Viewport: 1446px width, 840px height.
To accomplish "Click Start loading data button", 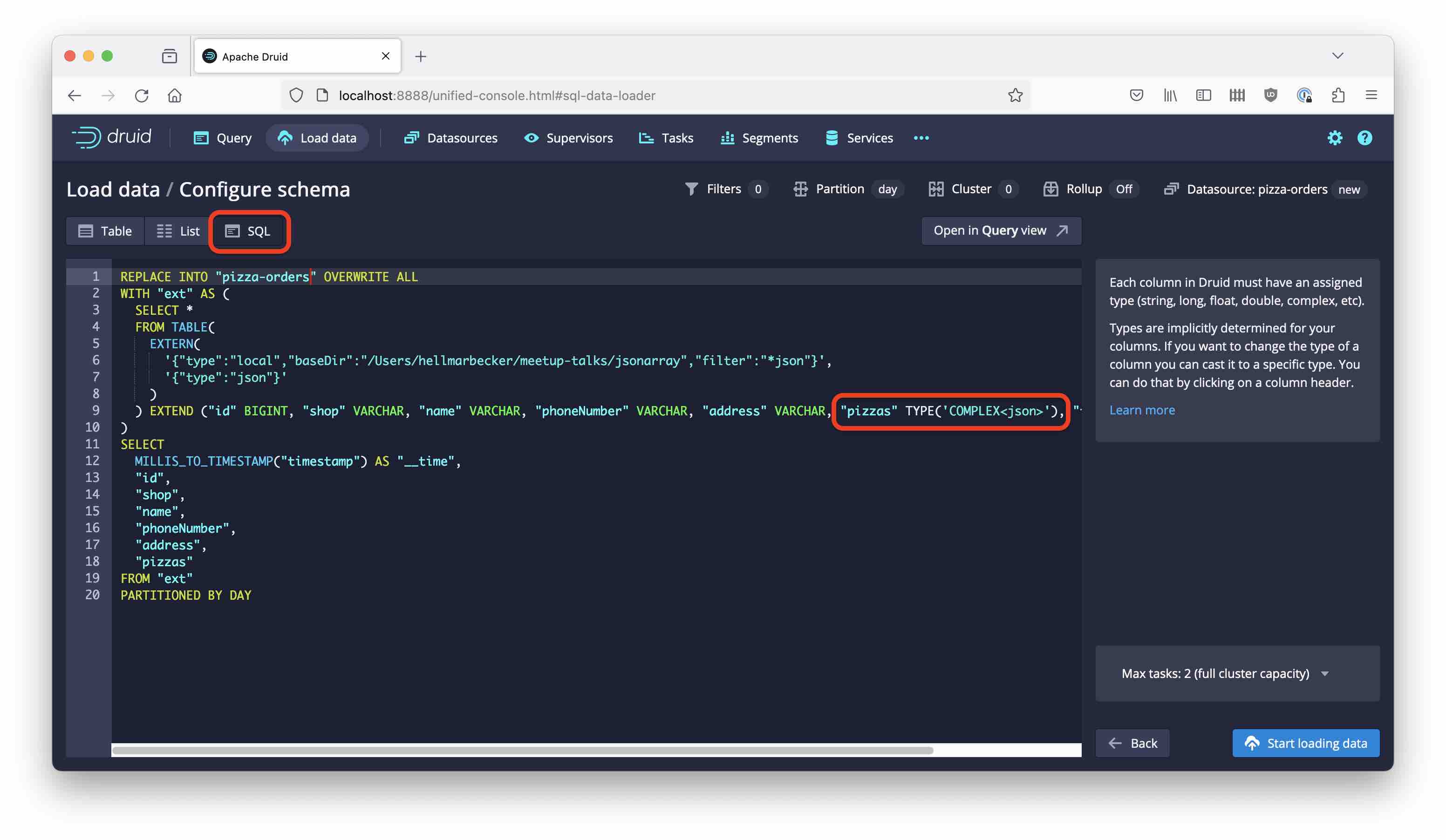I will click(1305, 743).
